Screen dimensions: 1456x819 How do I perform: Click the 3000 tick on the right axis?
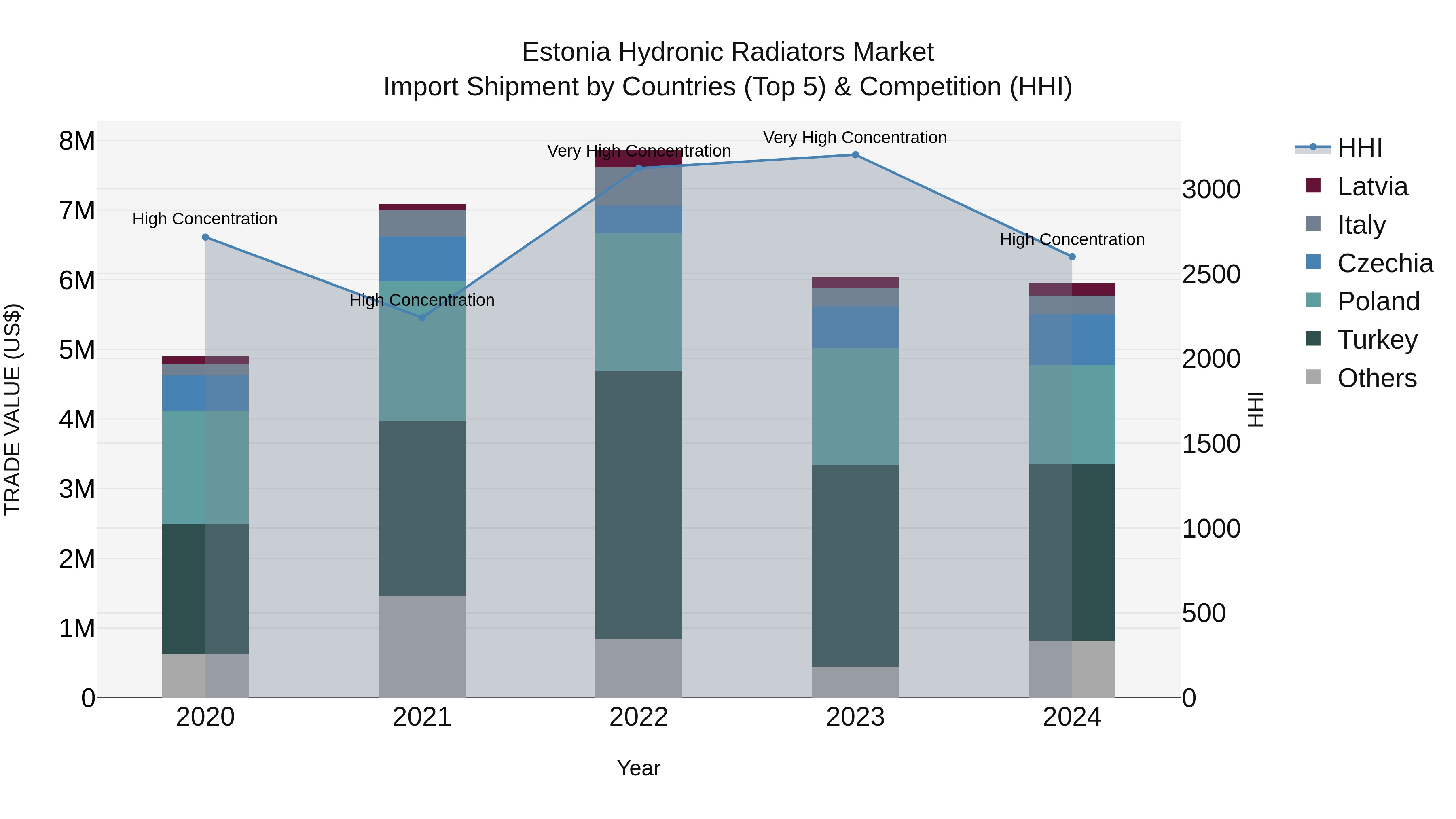(1211, 189)
